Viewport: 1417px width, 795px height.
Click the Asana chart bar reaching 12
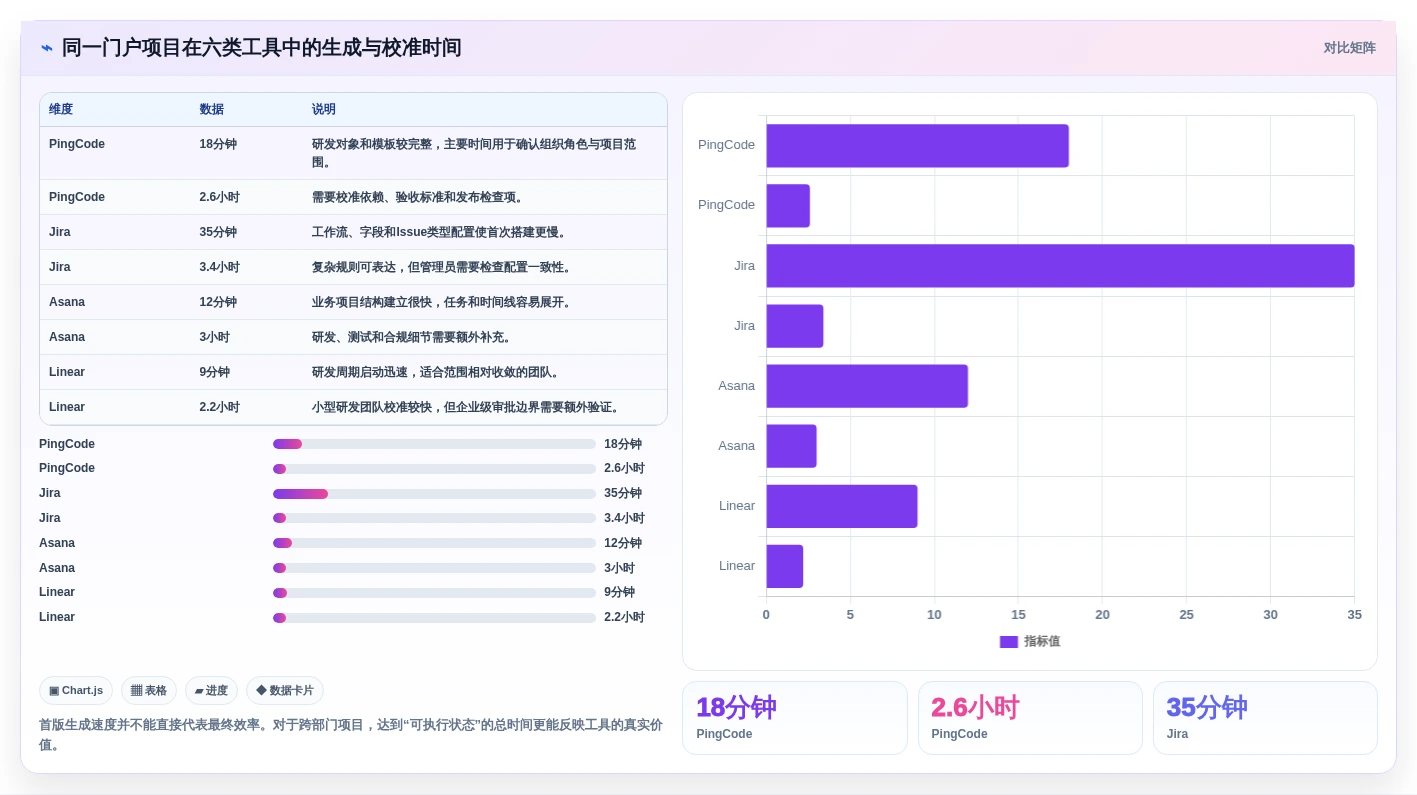point(867,386)
